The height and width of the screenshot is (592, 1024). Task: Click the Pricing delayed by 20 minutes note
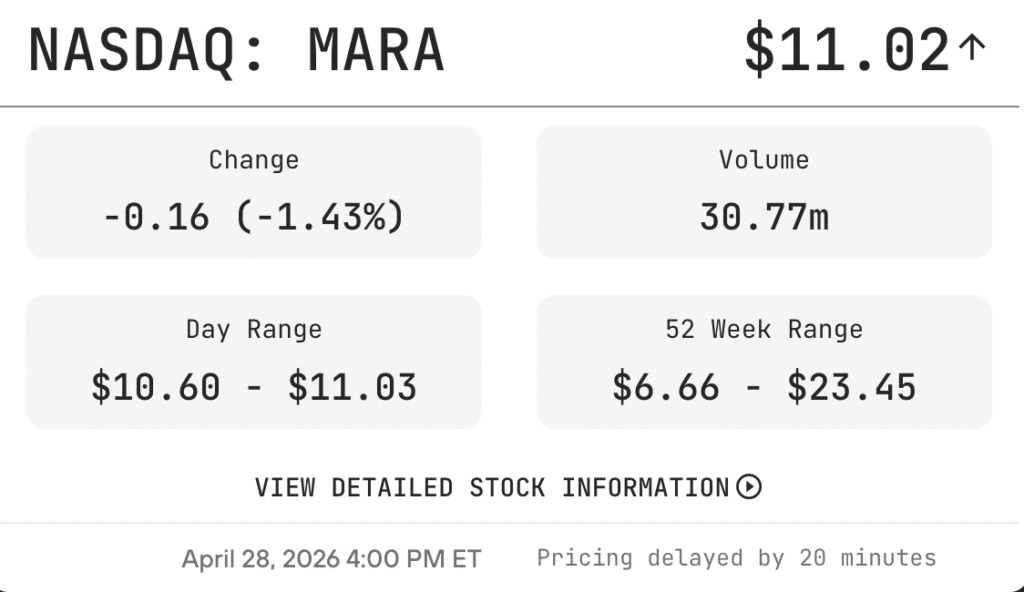click(736, 557)
